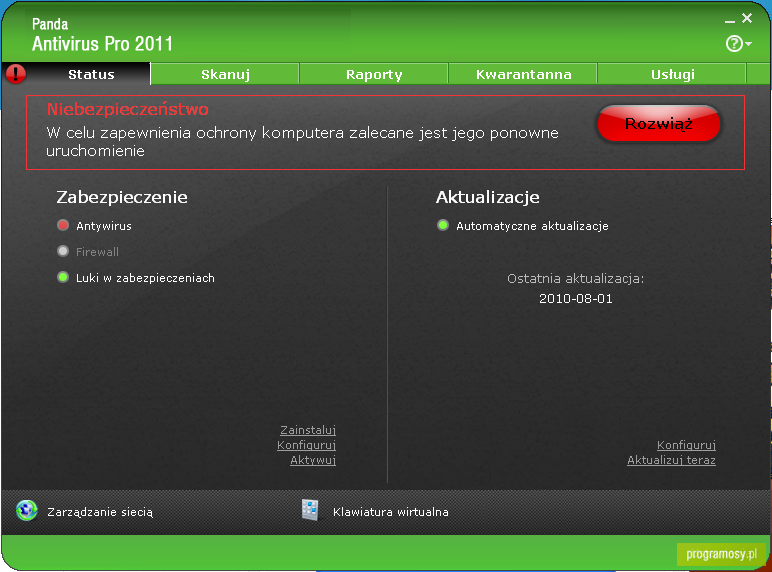Click the green Automatyczne aktualizacje indicator
Image resolution: width=772 pixels, height=572 pixels.
[443, 225]
